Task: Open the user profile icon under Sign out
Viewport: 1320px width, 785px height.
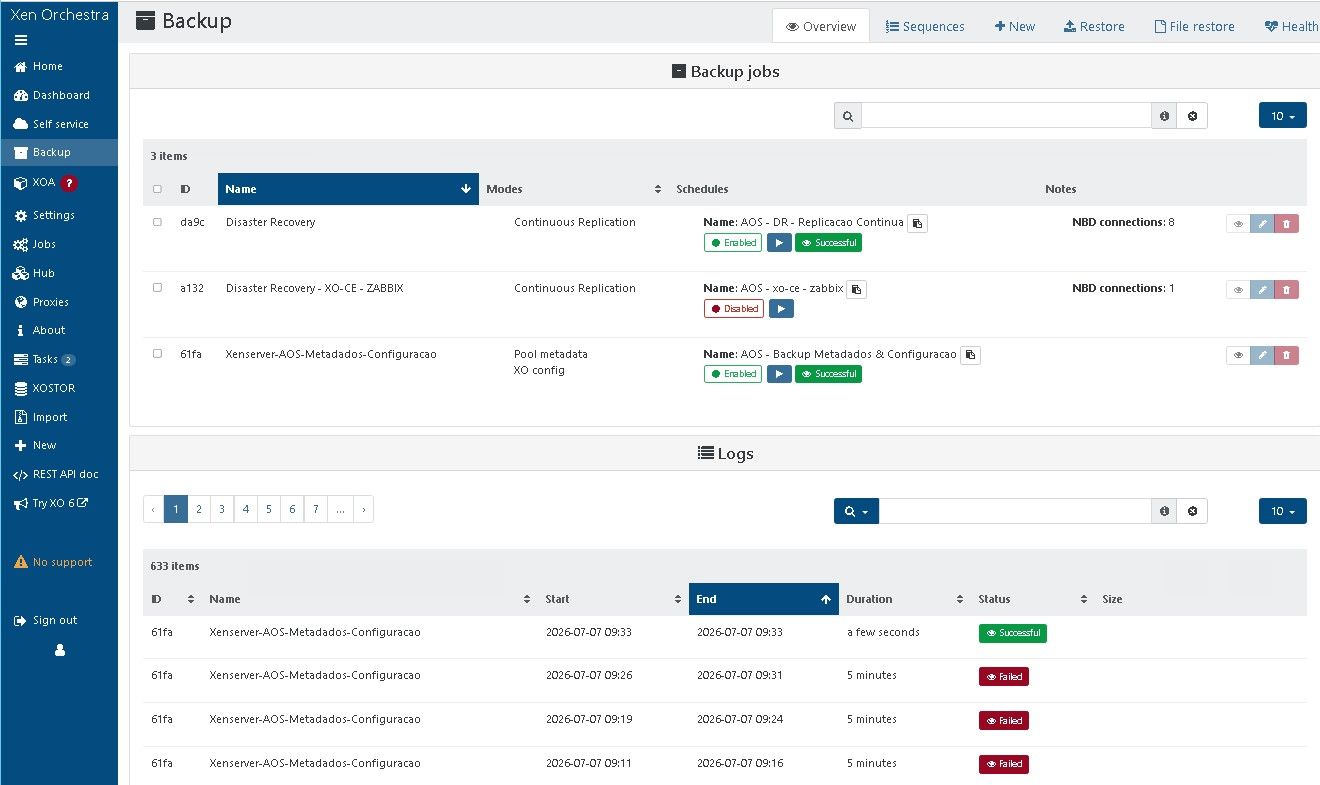Action: [x=60, y=650]
